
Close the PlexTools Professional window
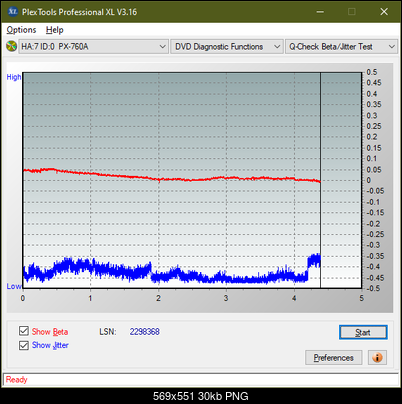384,12
